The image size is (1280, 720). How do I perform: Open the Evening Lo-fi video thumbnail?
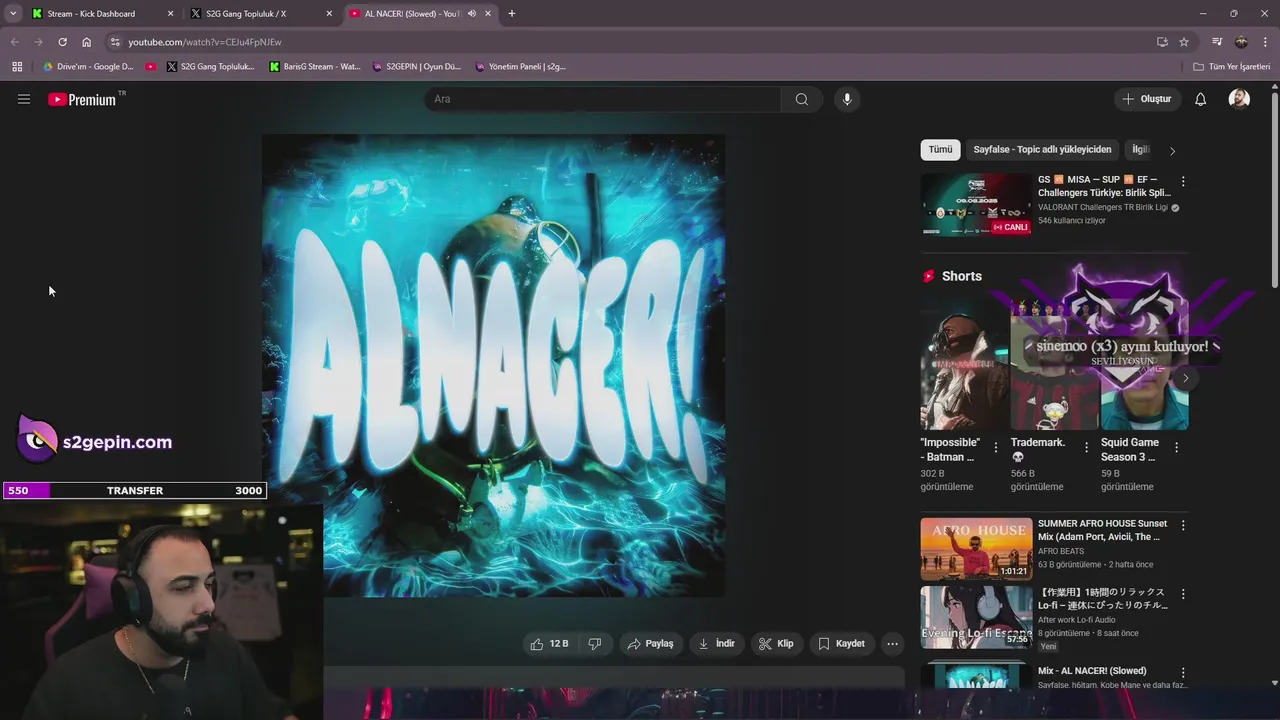[976, 617]
